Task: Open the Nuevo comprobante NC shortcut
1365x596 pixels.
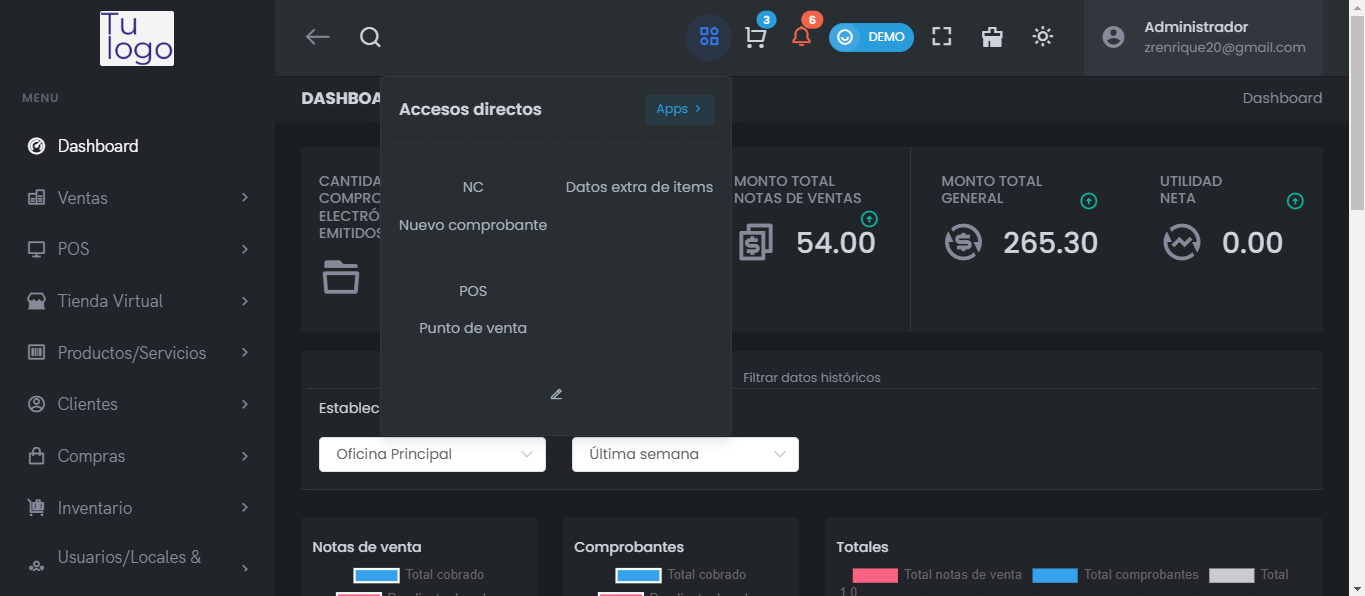Action: point(472,205)
